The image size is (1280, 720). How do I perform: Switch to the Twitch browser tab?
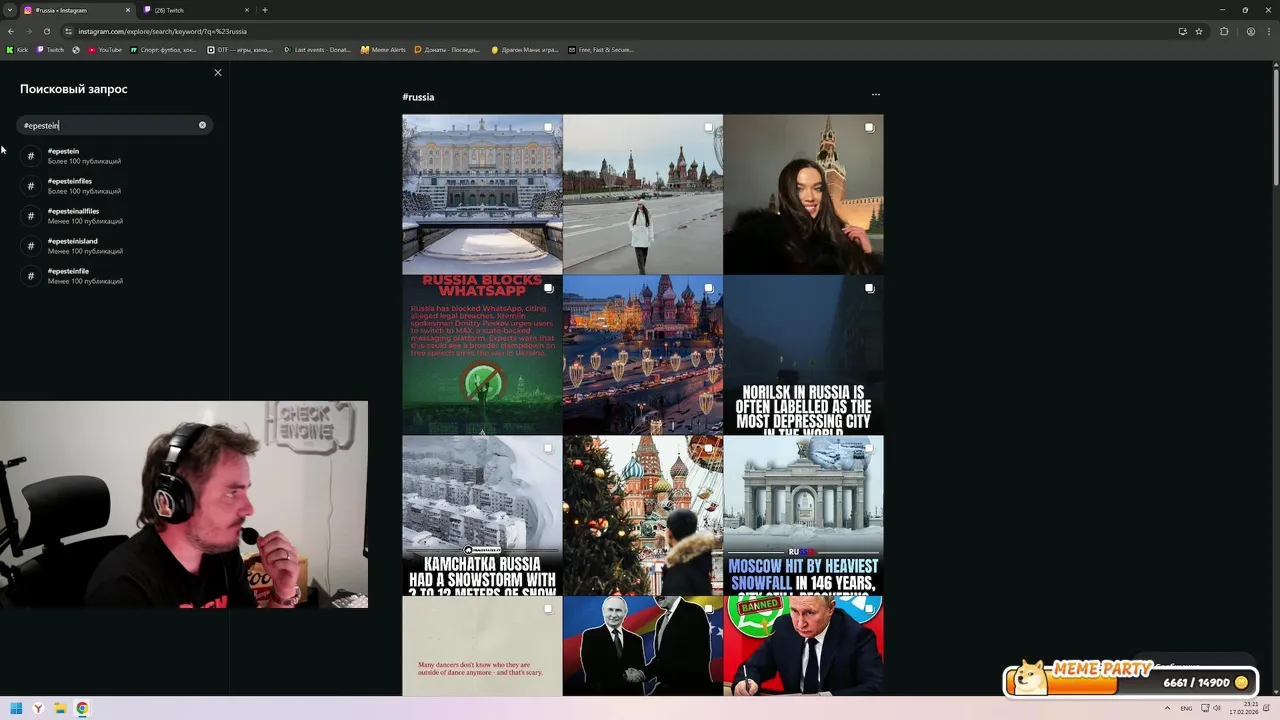[195, 10]
